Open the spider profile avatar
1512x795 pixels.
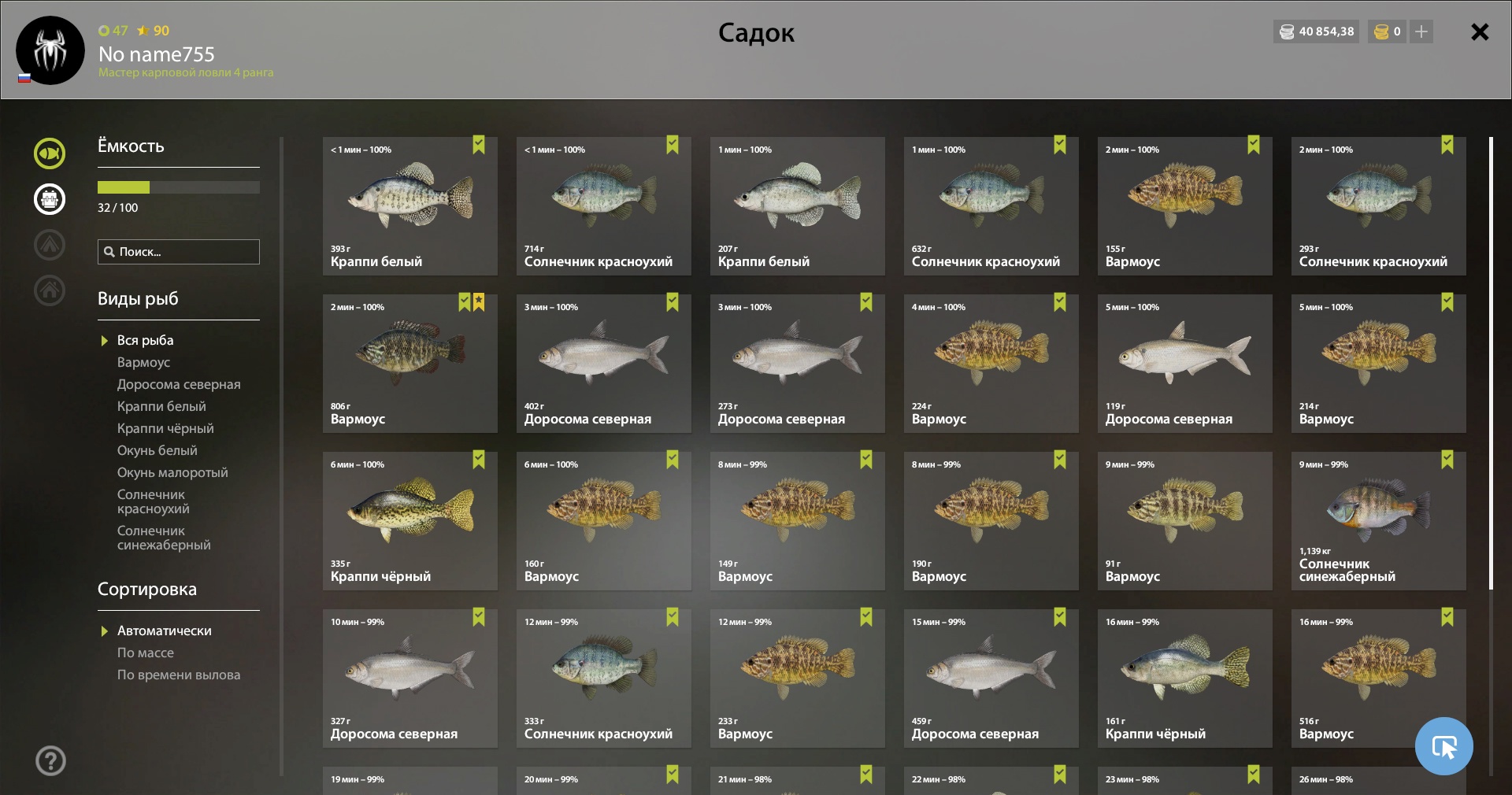(x=50, y=50)
